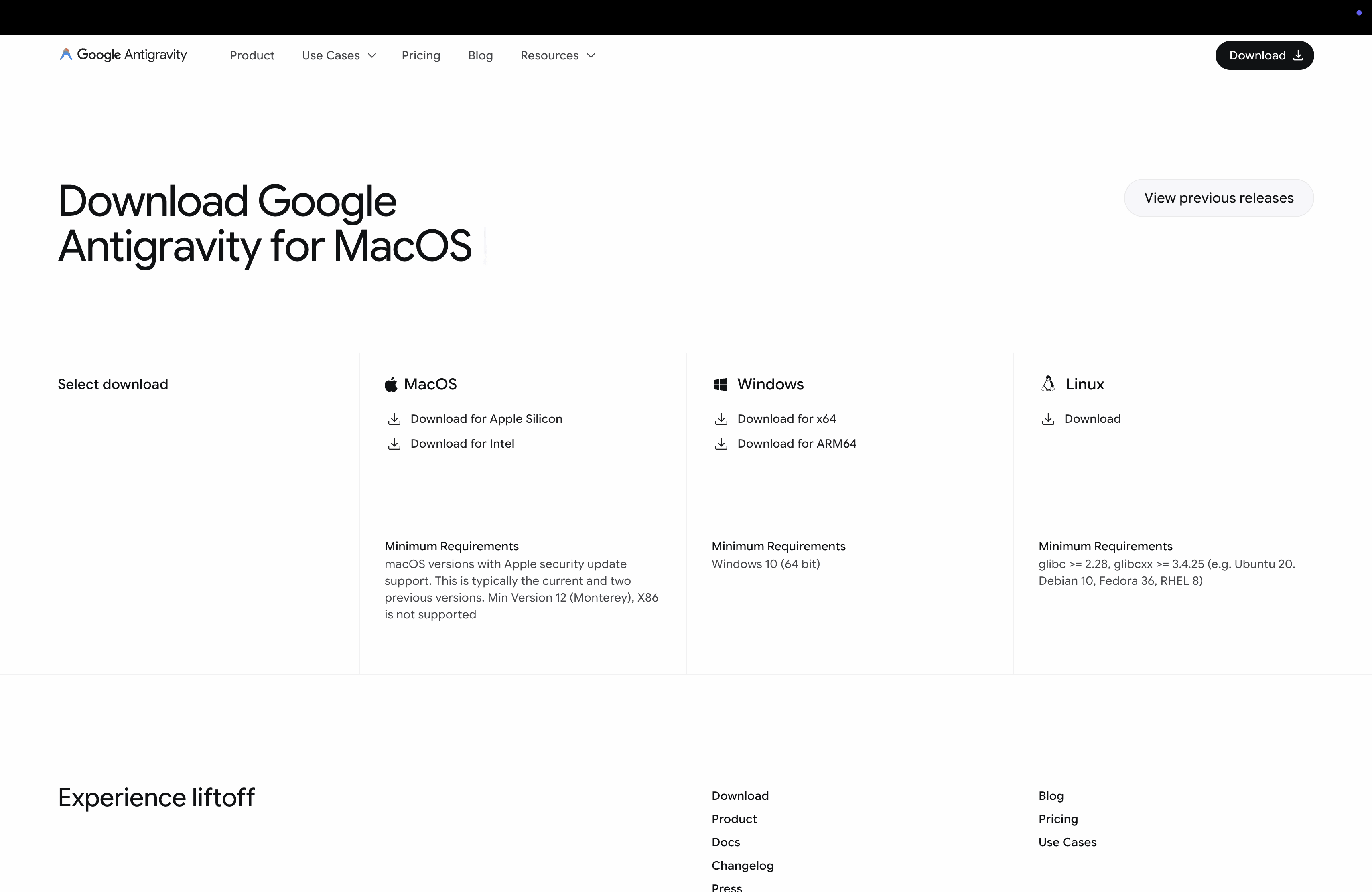Click download icon beside ARM64 option
This screenshot has height=892, width=1372.
click(x=721, y=444)
